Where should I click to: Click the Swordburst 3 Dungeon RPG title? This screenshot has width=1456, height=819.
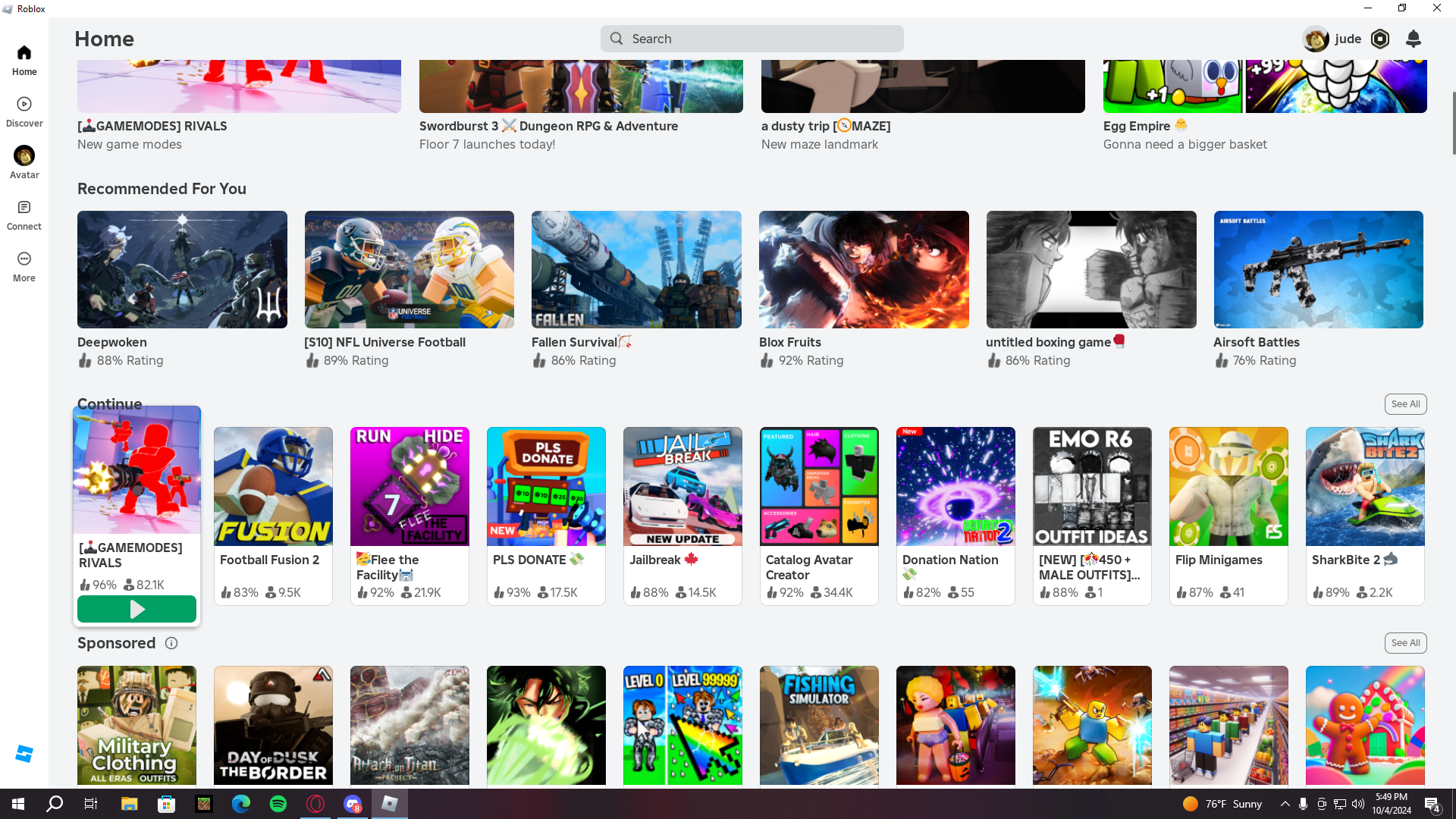point(549,126)
